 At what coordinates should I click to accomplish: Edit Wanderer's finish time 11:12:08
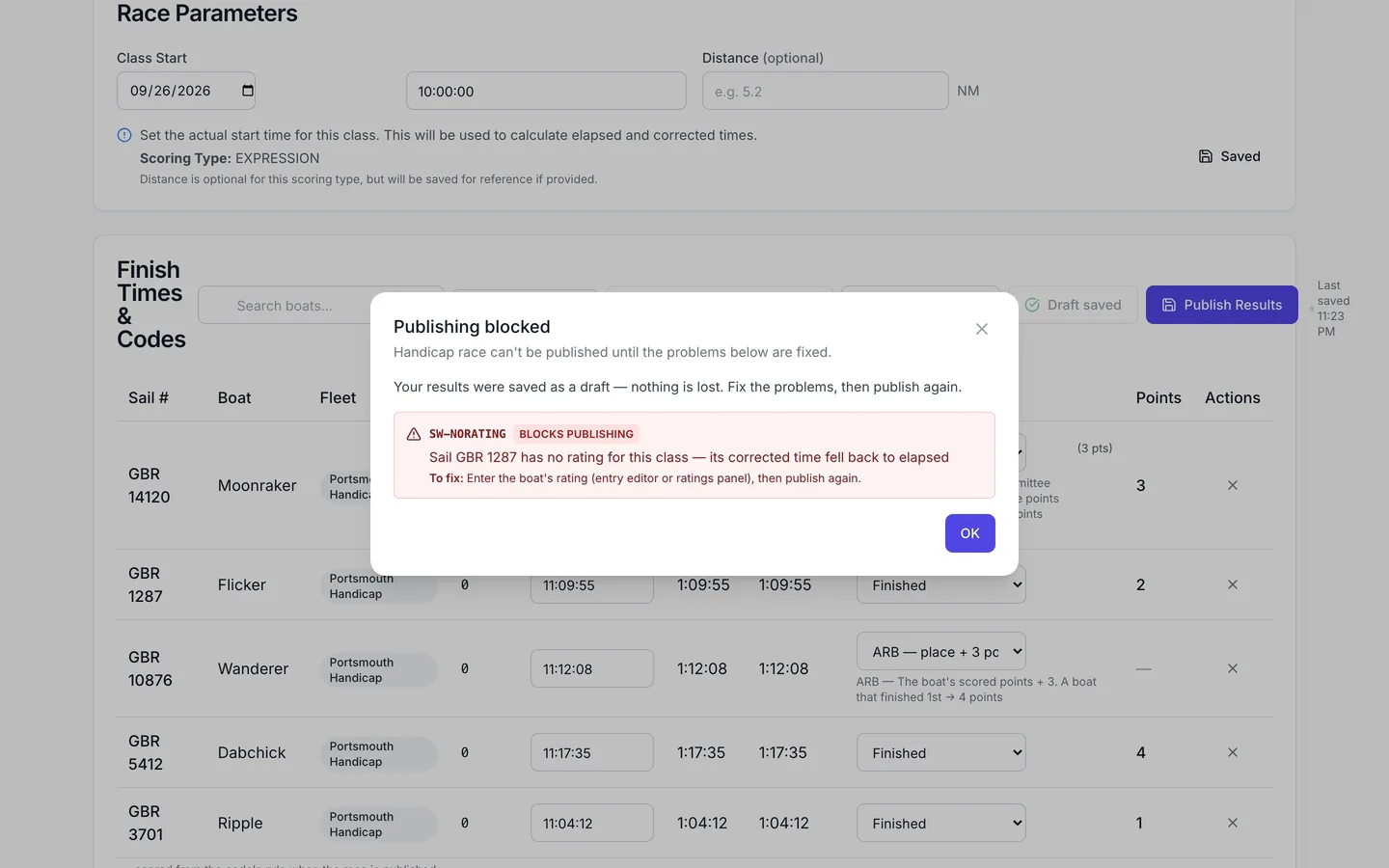point(592,668)
